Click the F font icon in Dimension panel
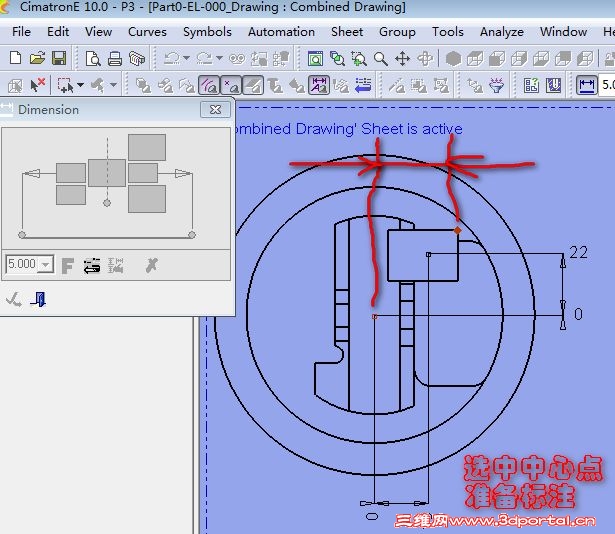 [67, 266]
